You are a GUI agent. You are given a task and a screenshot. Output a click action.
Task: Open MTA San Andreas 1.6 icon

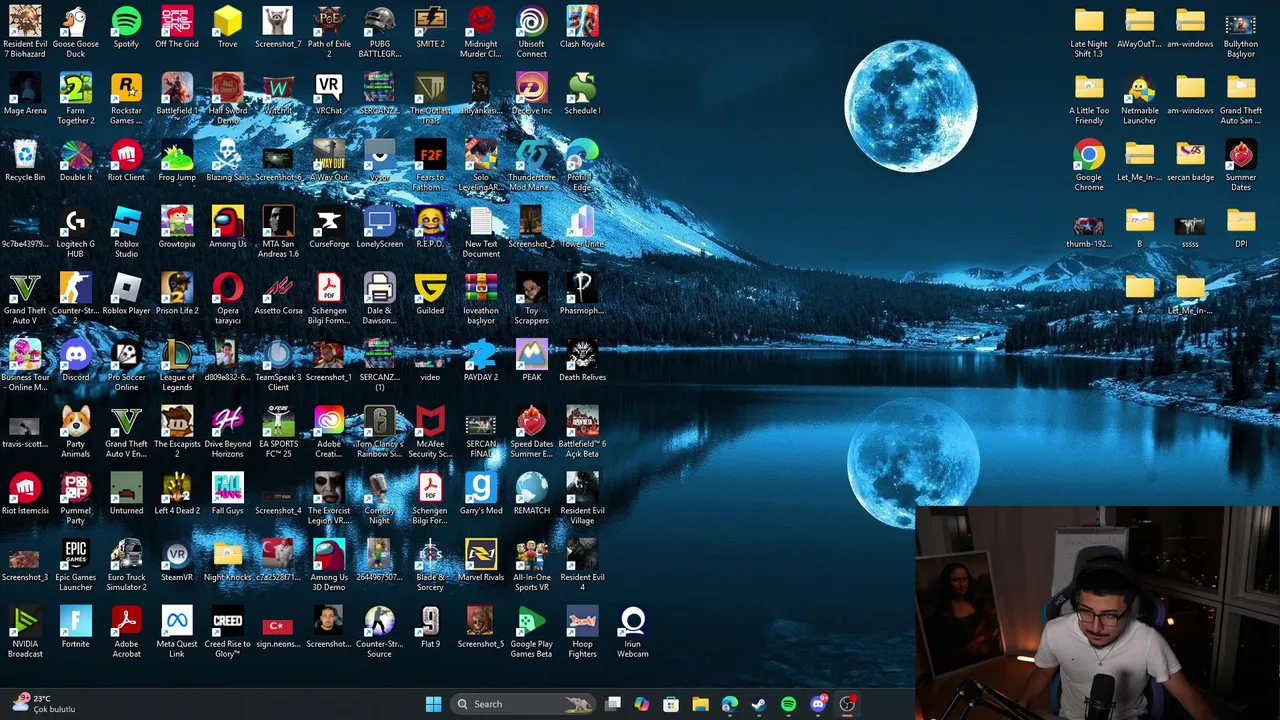tap(278, 232)
